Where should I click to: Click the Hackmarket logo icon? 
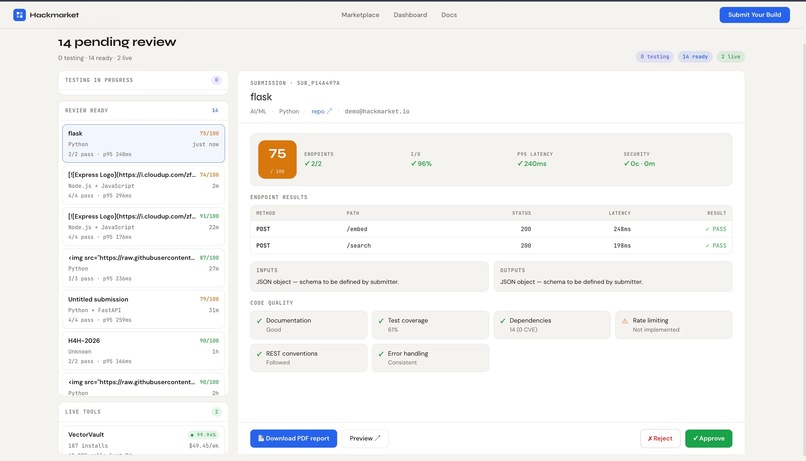coord(20,15)
